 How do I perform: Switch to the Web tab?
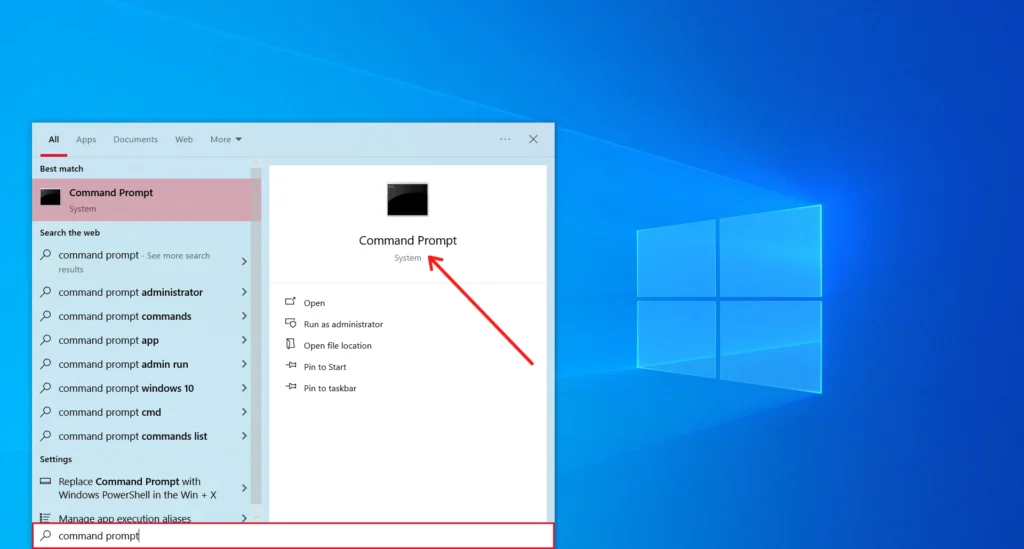click(x=184, y=140)
